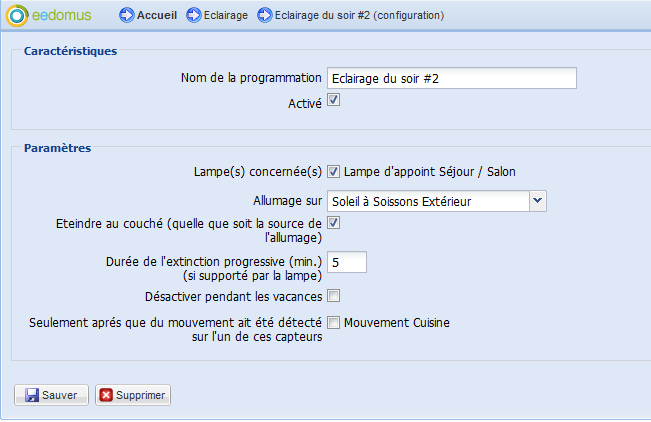Viewport: 651px width, 422px height.
Task: Uncheck Lampe d'appoint Séjour / Salon
Action: tap(334, 171)
